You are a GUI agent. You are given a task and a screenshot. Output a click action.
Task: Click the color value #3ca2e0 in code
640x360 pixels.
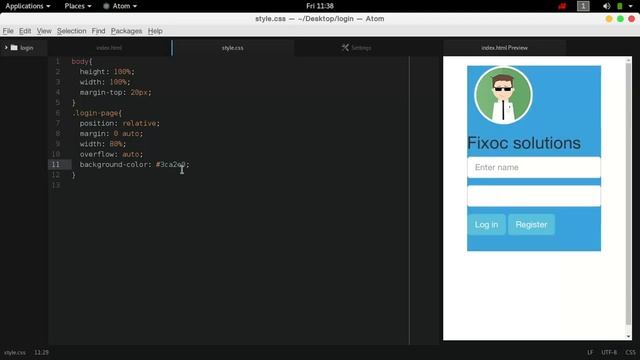(x=171, y=164)
